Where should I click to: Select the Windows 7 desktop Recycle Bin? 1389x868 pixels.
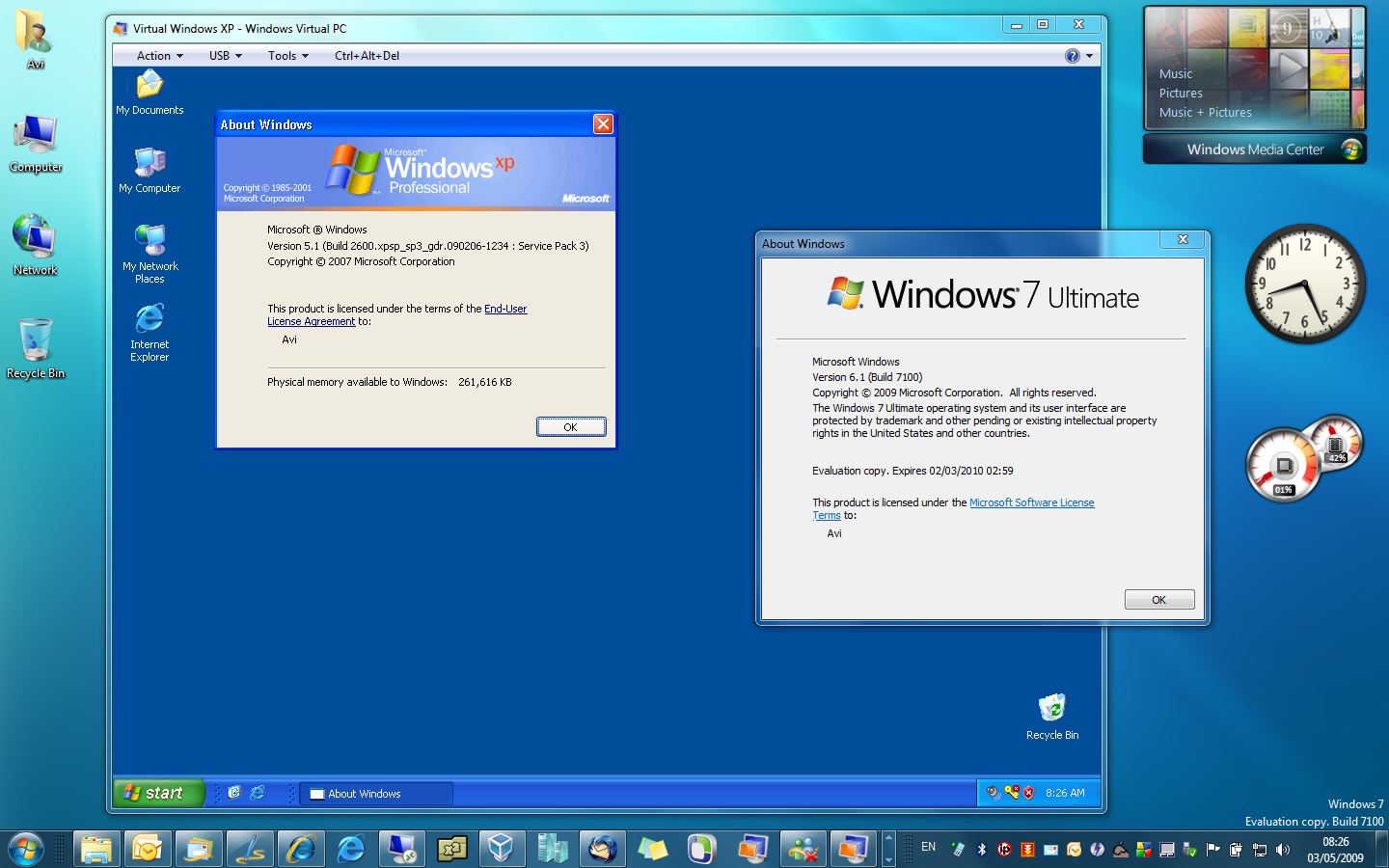pyautogui.click(x=36, y=348)
